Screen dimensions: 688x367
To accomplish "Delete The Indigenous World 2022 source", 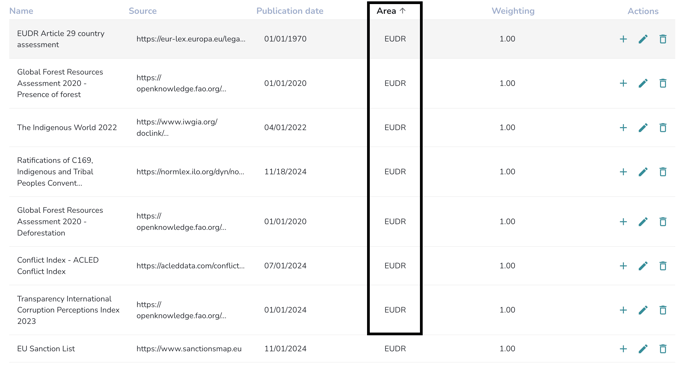I will (x=663, y=128).
